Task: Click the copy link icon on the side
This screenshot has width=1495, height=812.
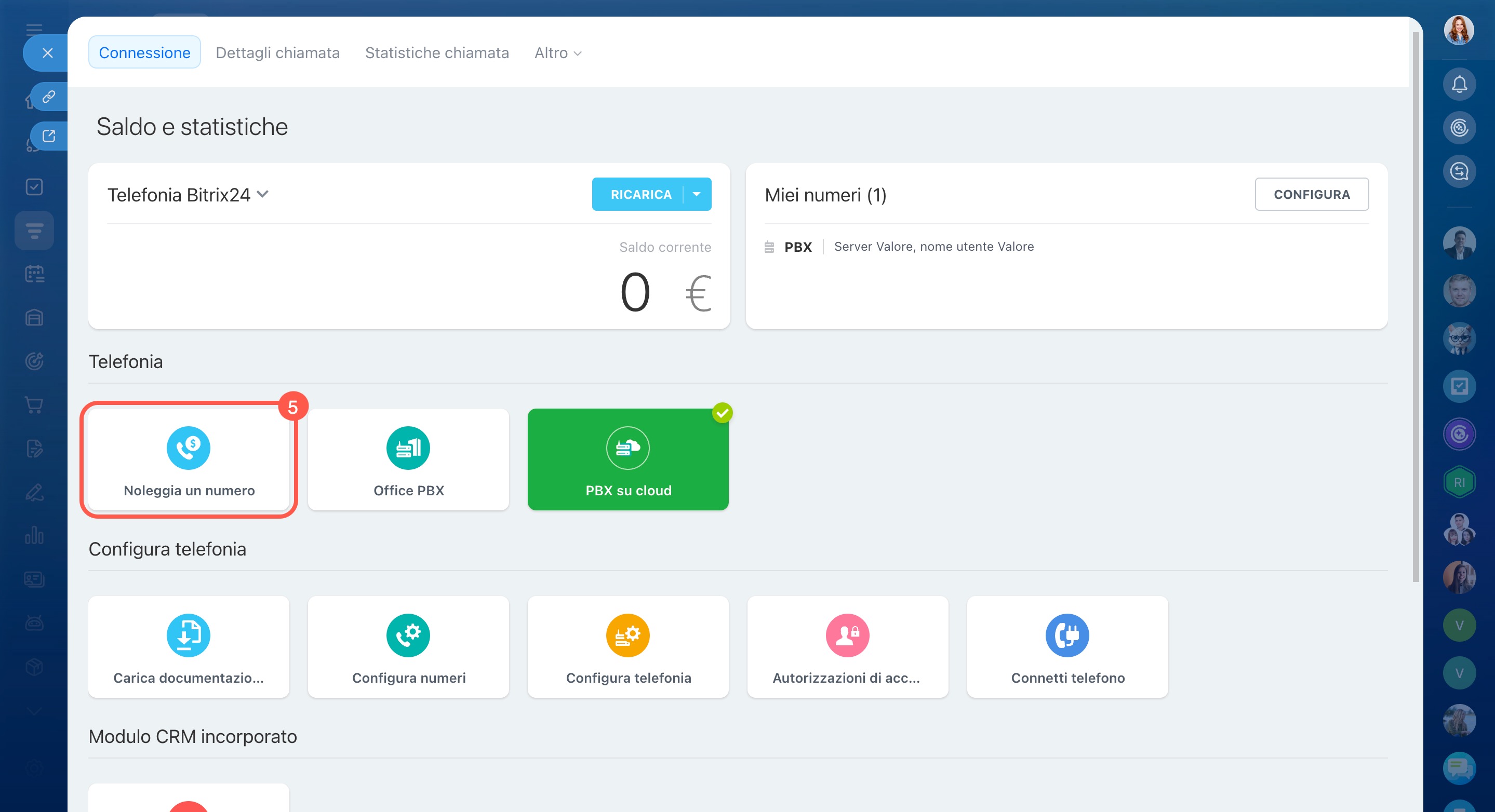Action: click(49, 96)
